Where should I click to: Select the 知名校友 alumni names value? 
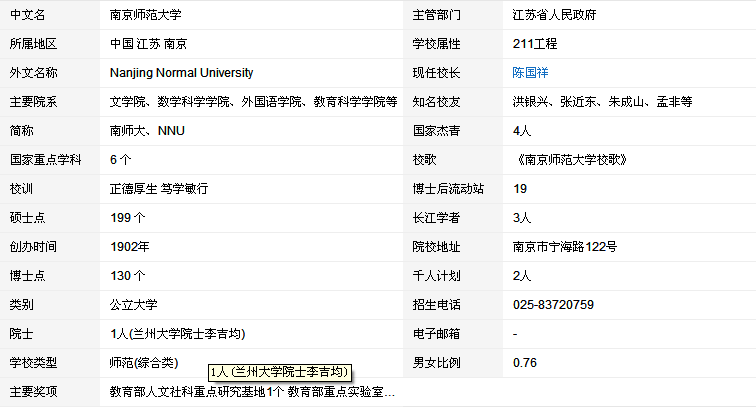coord(602,102)
